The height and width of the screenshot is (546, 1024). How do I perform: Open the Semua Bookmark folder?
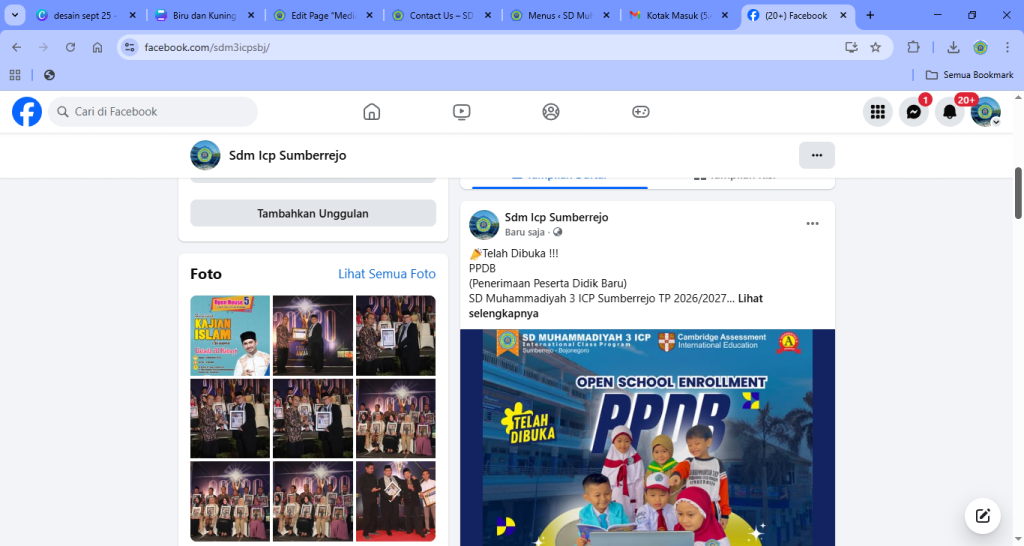click(969, 75)
